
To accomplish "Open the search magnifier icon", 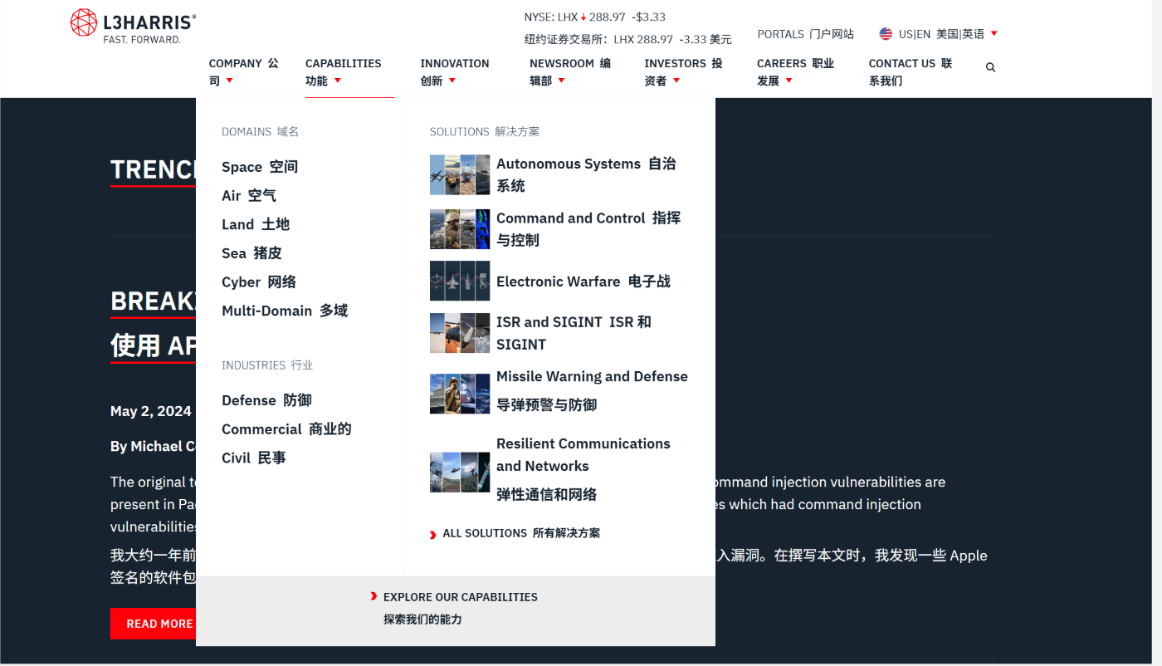I will [x=990, y=68].
